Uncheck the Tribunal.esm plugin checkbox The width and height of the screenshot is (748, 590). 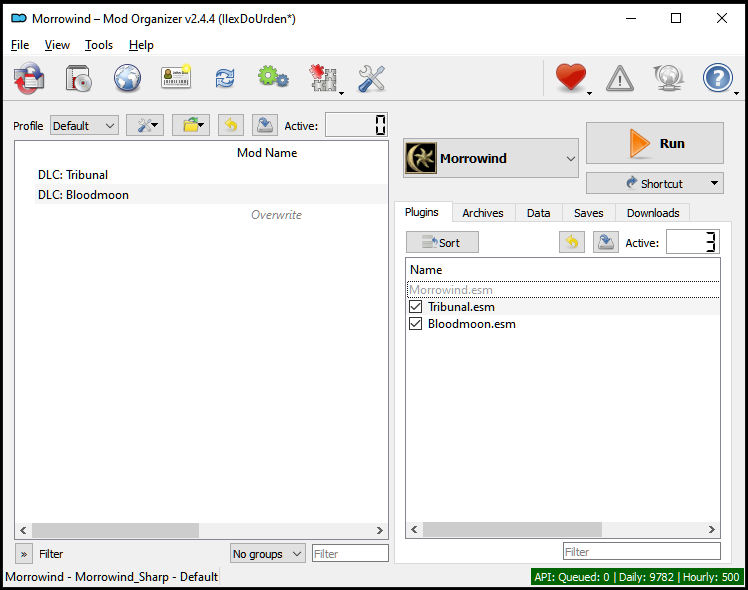coord(416,307)
